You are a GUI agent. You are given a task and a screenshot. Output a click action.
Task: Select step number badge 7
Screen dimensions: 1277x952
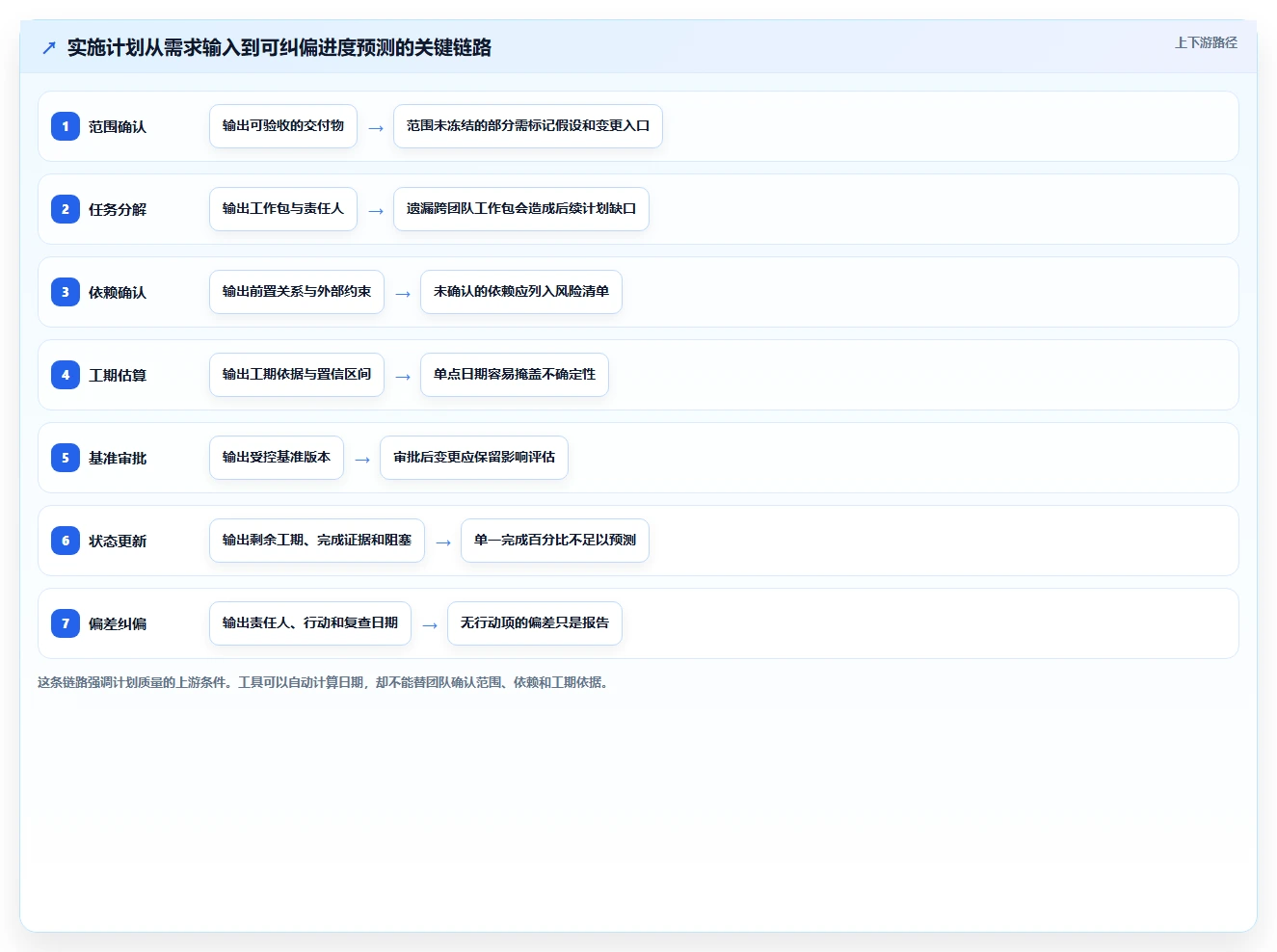[66, 623]
